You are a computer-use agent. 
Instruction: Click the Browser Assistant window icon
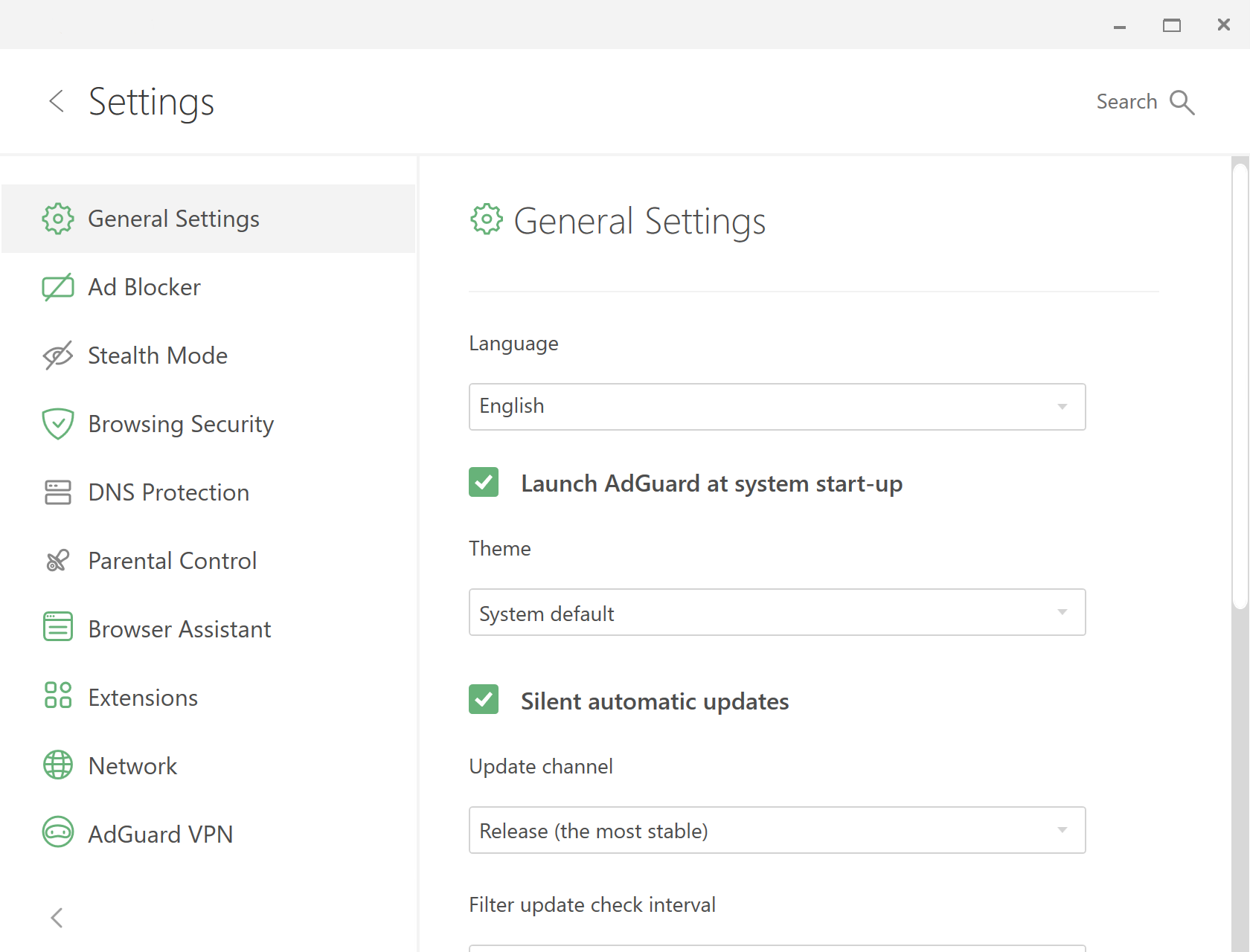click(x=57, y=626)
